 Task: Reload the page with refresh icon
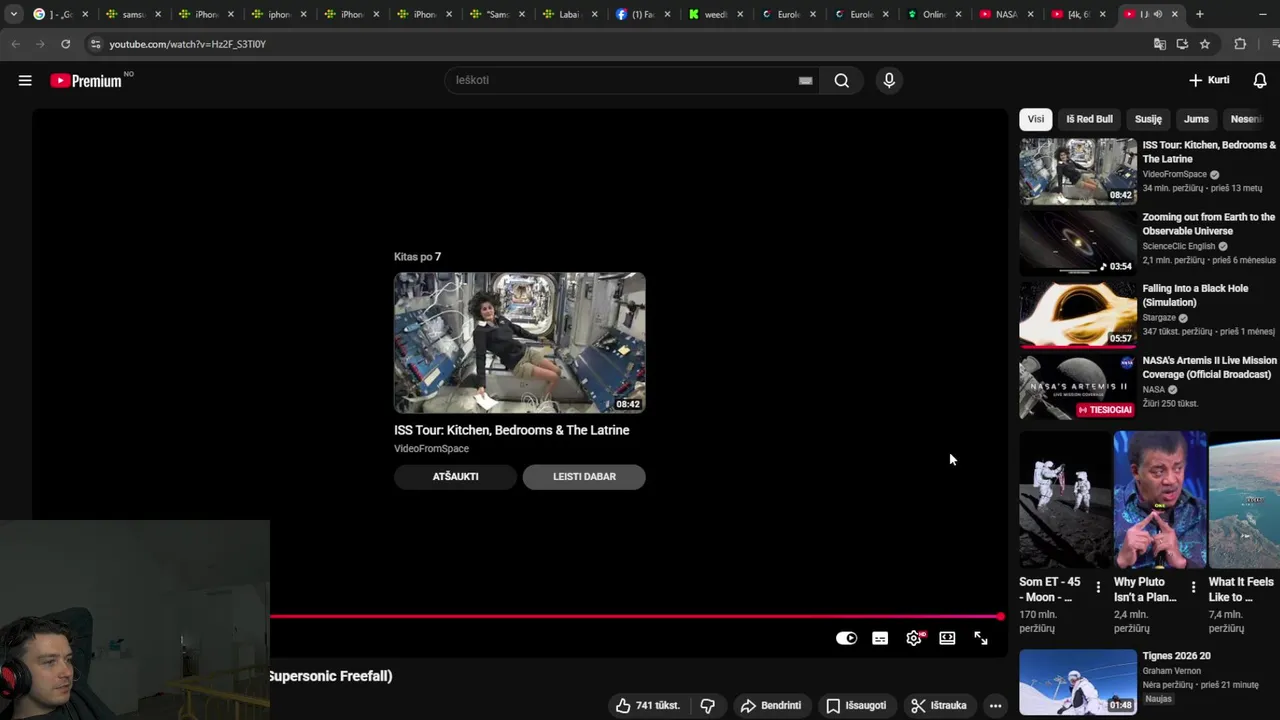pos(65,44)
